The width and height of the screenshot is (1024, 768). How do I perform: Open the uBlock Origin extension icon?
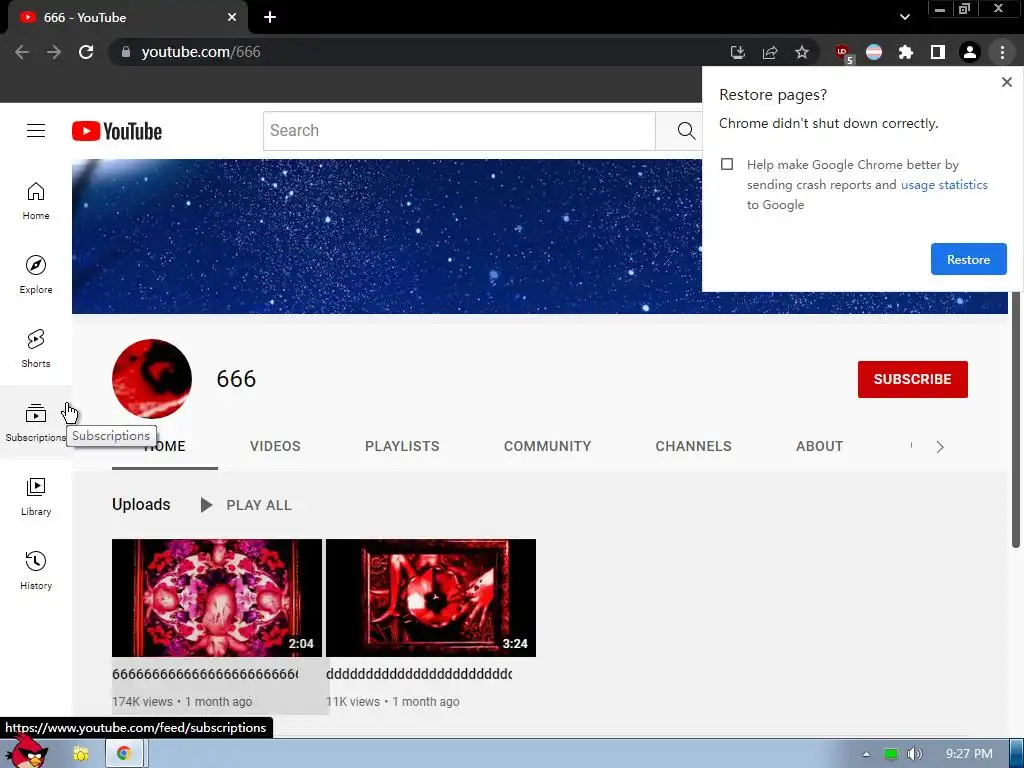tap(842, 52)
